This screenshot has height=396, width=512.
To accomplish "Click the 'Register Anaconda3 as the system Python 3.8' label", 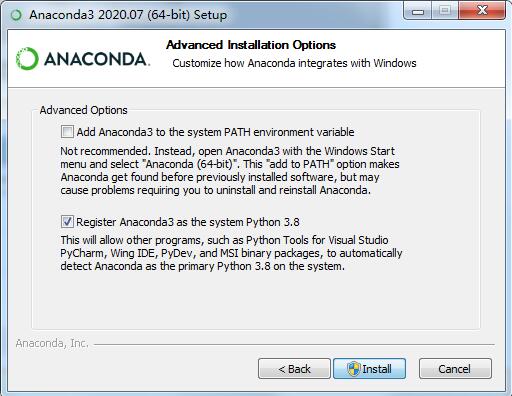I will (x=188, y=222).
